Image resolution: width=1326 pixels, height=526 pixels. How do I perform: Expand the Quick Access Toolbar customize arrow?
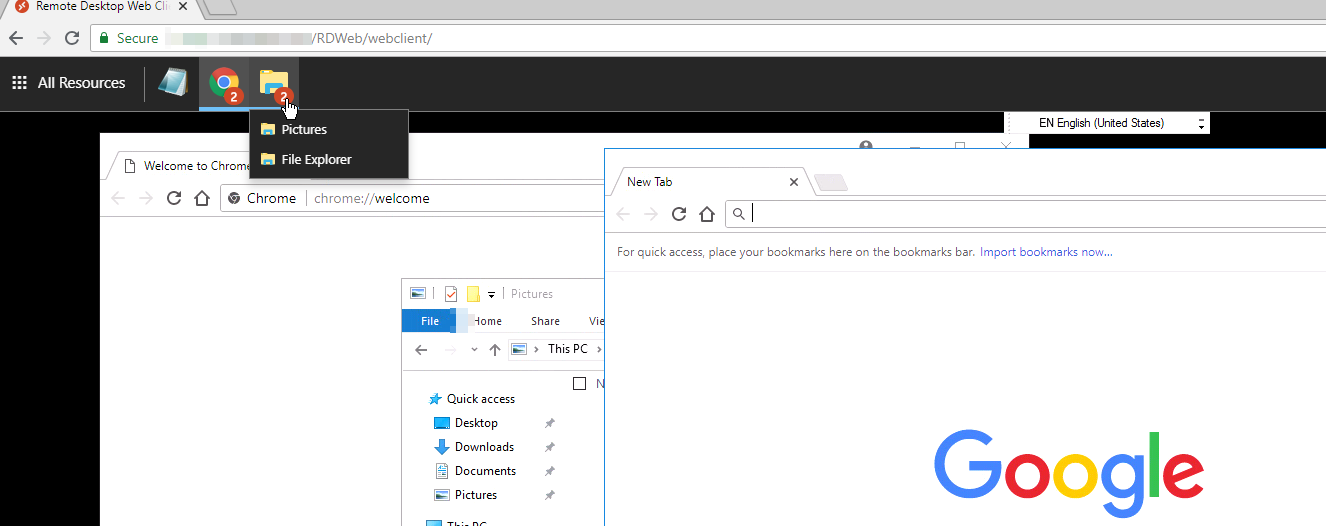pos(492,295)
